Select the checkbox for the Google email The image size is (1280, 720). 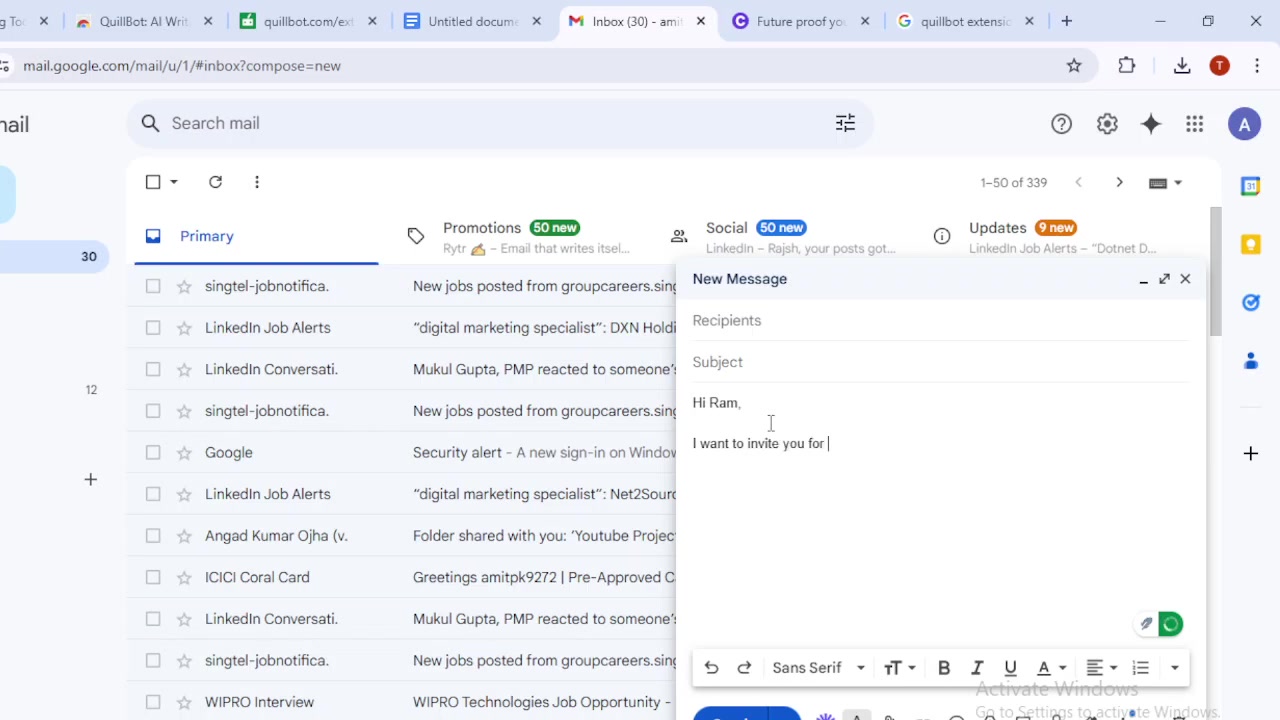(x=153, y=452)
